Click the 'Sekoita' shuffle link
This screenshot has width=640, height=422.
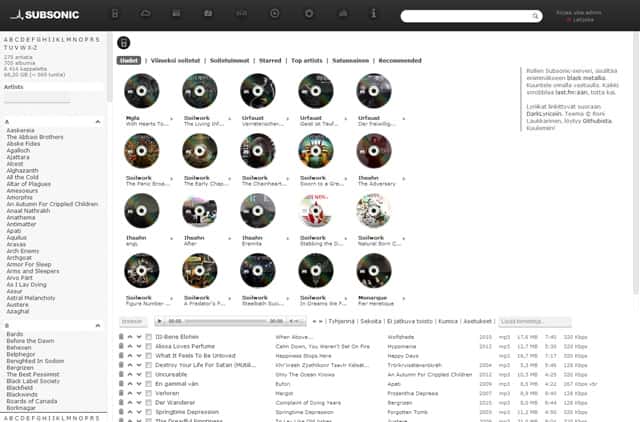click(x=371, y=321)
